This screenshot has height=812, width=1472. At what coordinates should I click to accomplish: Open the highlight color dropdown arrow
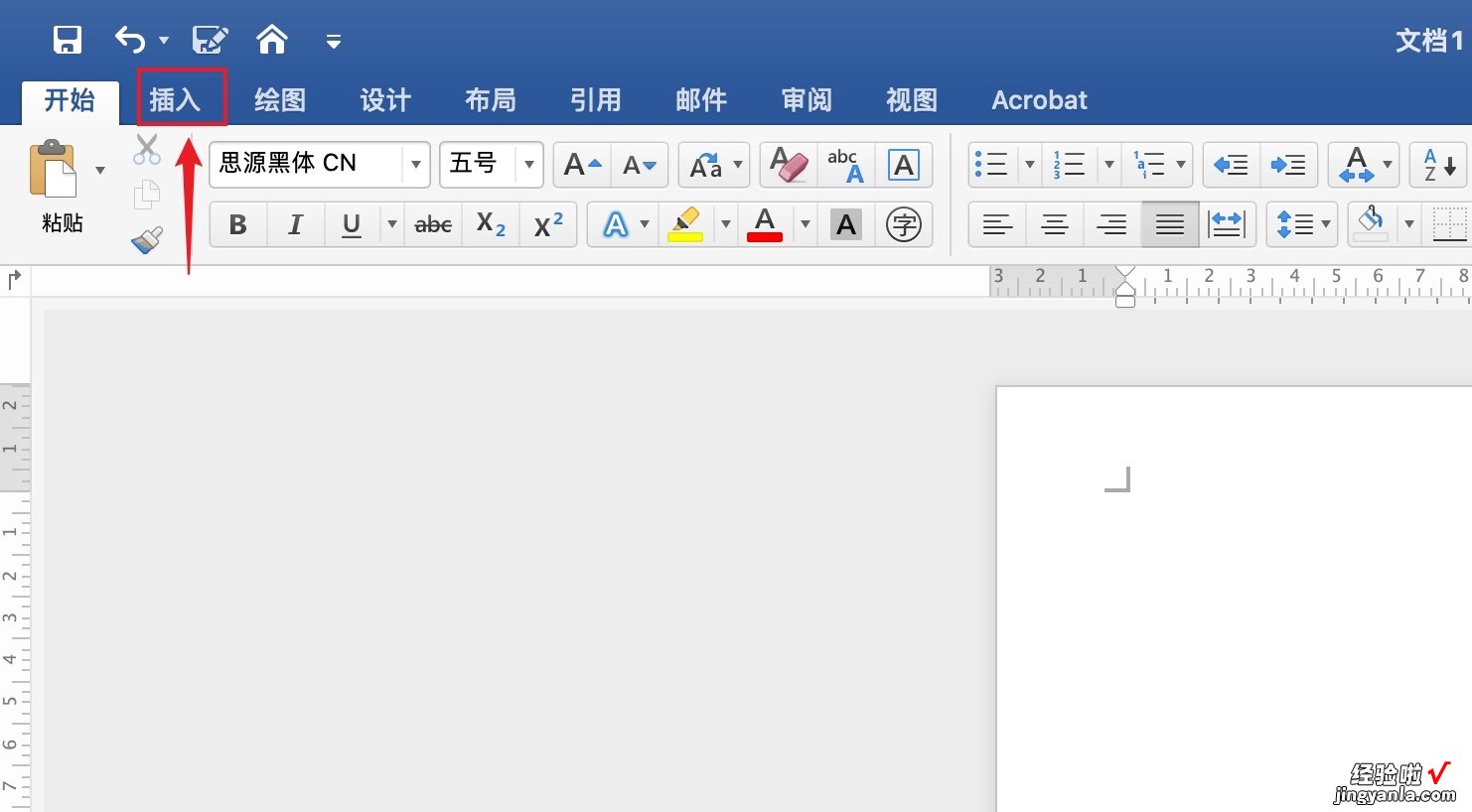click(726, 225)
